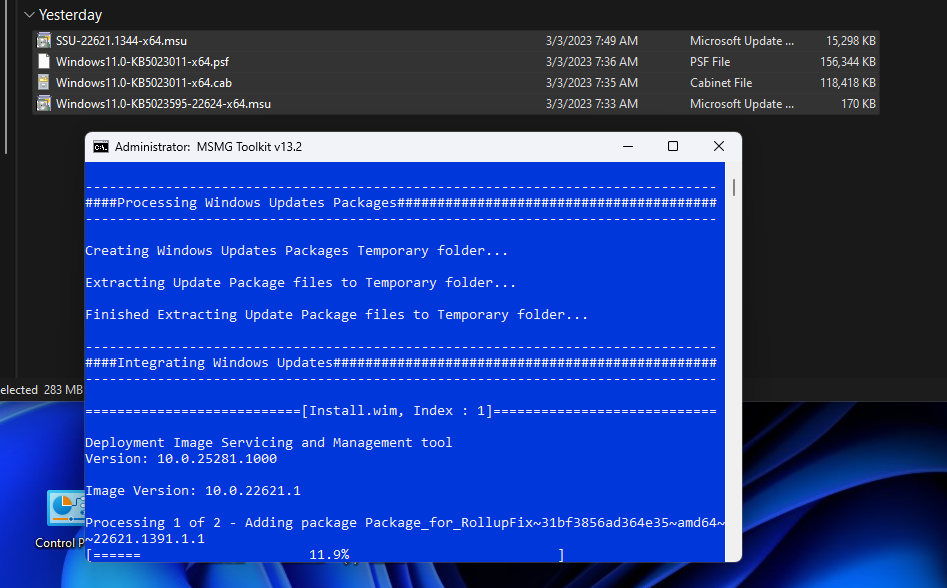947x588 pixels.
Task: Click the PSF File type cell
Action: click(710, 62)
